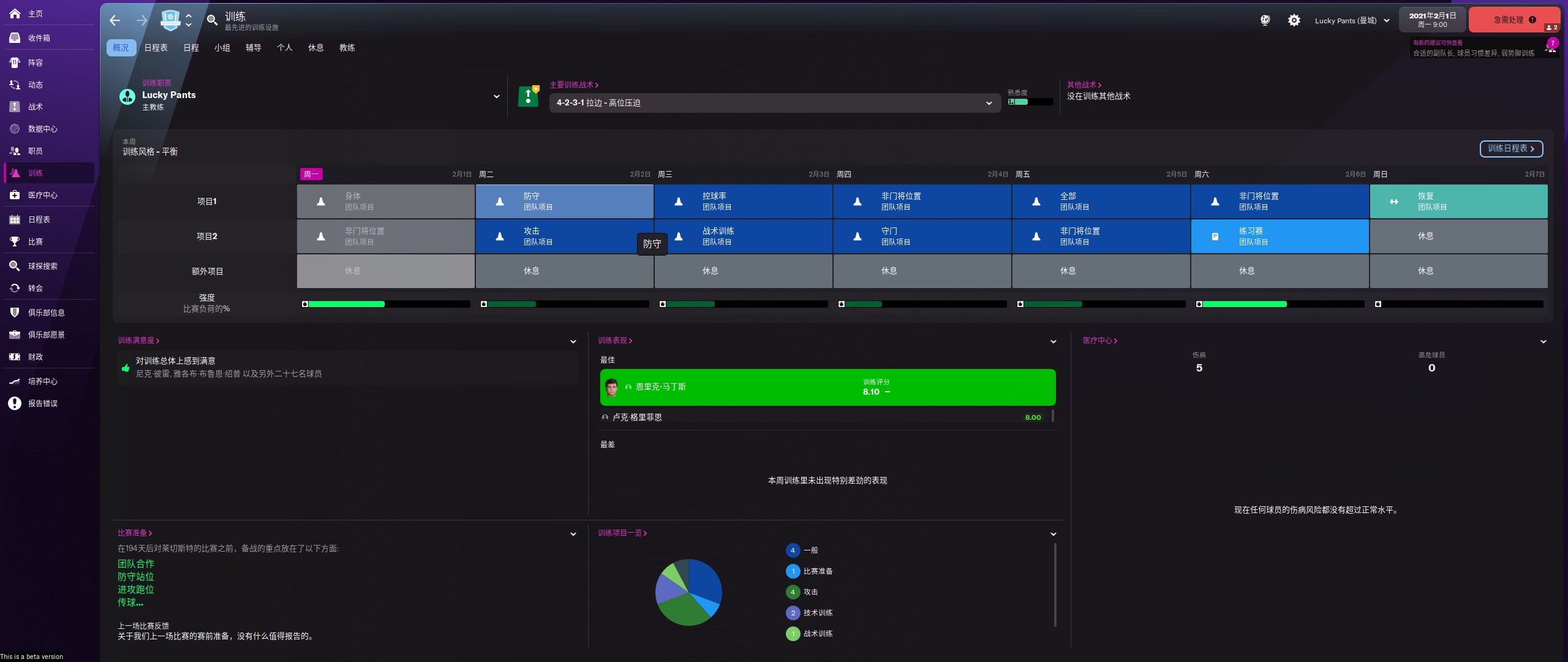
Task: Switch to the 教练 tab
Action: 347,48
